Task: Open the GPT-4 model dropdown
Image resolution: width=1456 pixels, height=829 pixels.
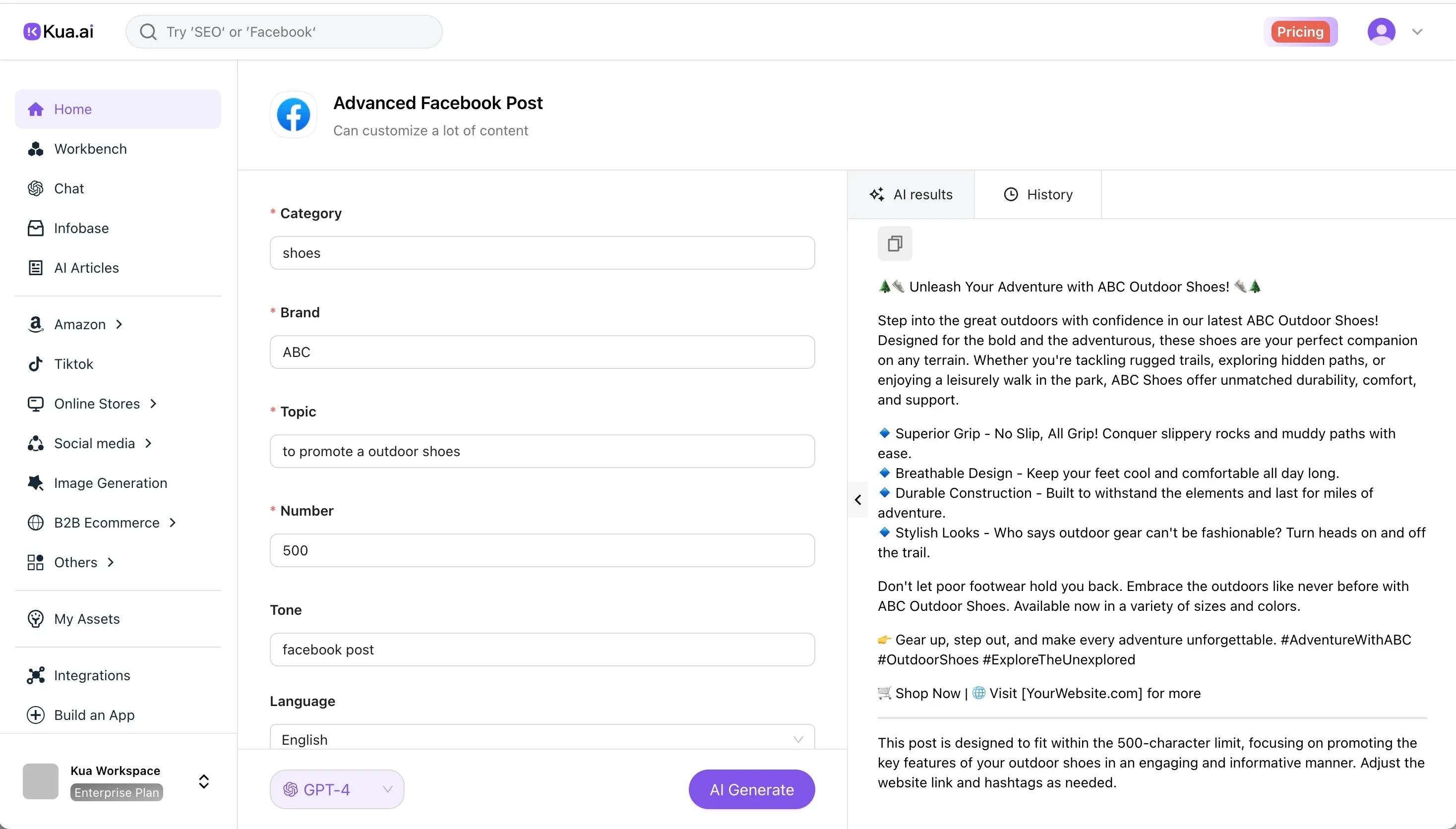Action: point(336,788)
